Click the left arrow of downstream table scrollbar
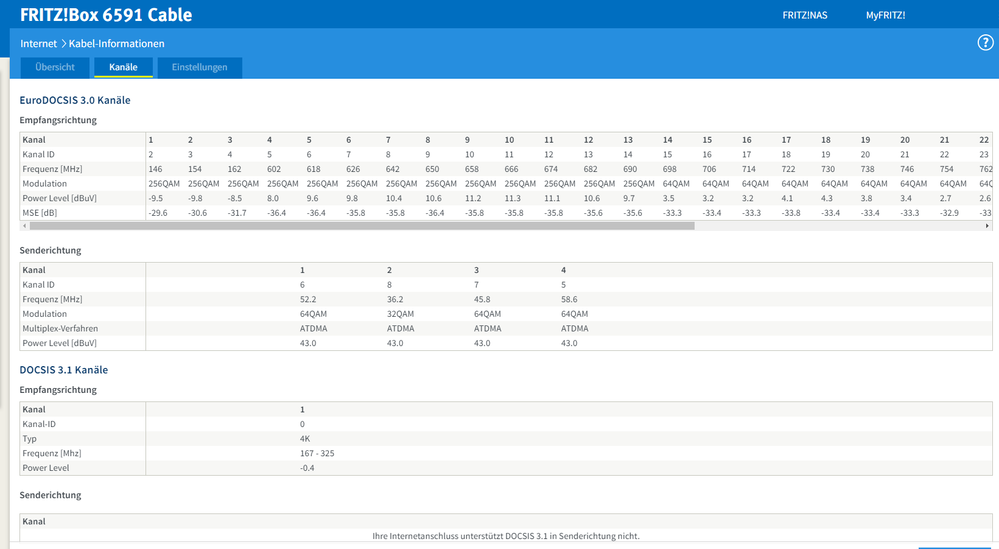Image resolution: width=999 pixels, height=549 pixels. [24, 225]
